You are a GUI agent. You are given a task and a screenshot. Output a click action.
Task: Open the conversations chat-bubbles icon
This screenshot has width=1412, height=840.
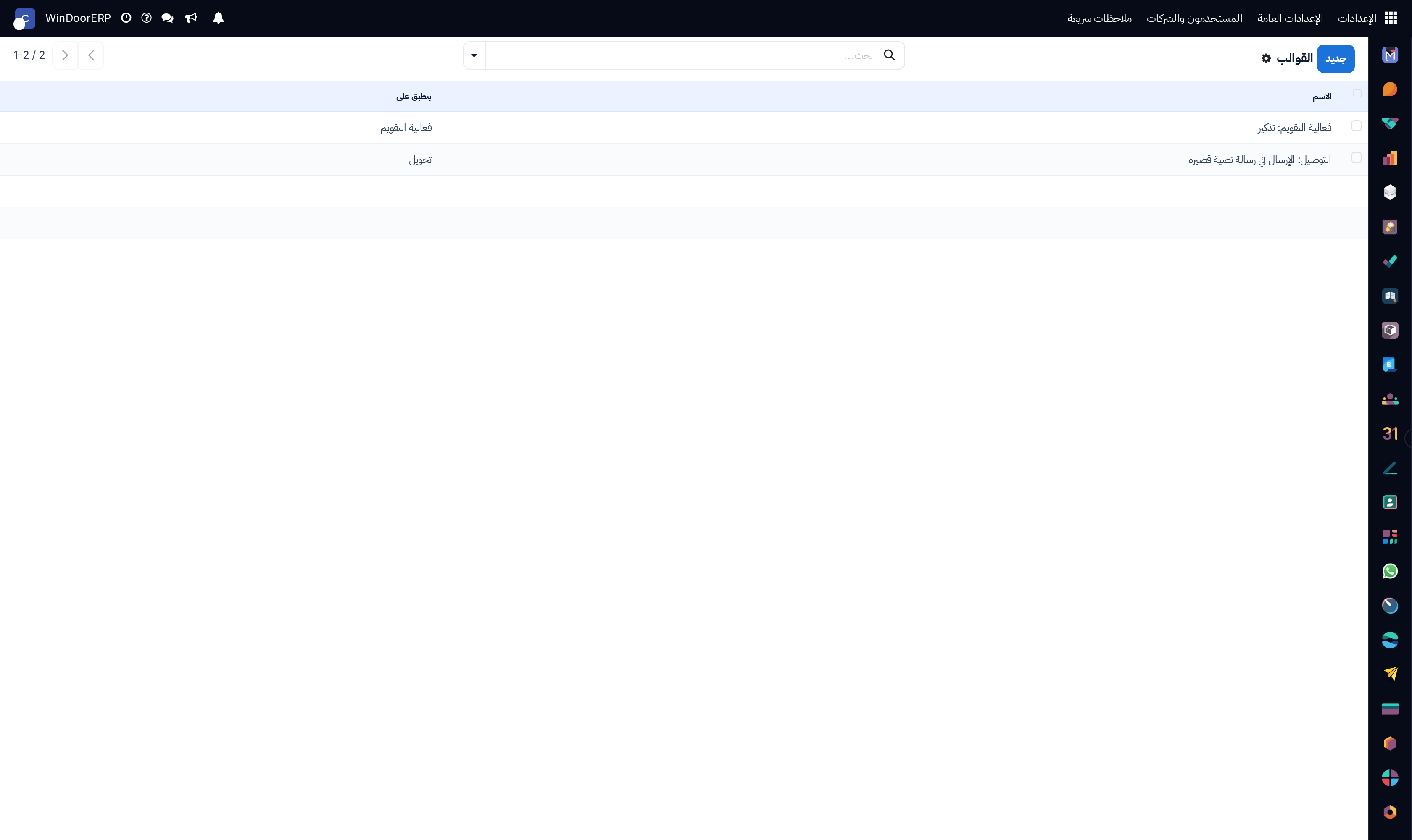tap(167, 18)
